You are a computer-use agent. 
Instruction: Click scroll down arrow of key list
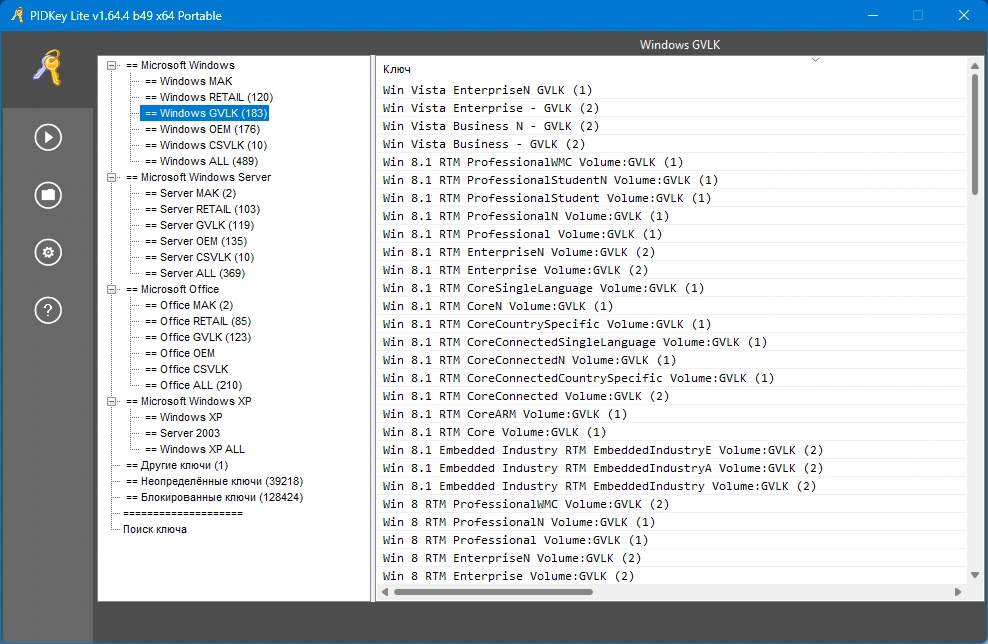(975, 575)
